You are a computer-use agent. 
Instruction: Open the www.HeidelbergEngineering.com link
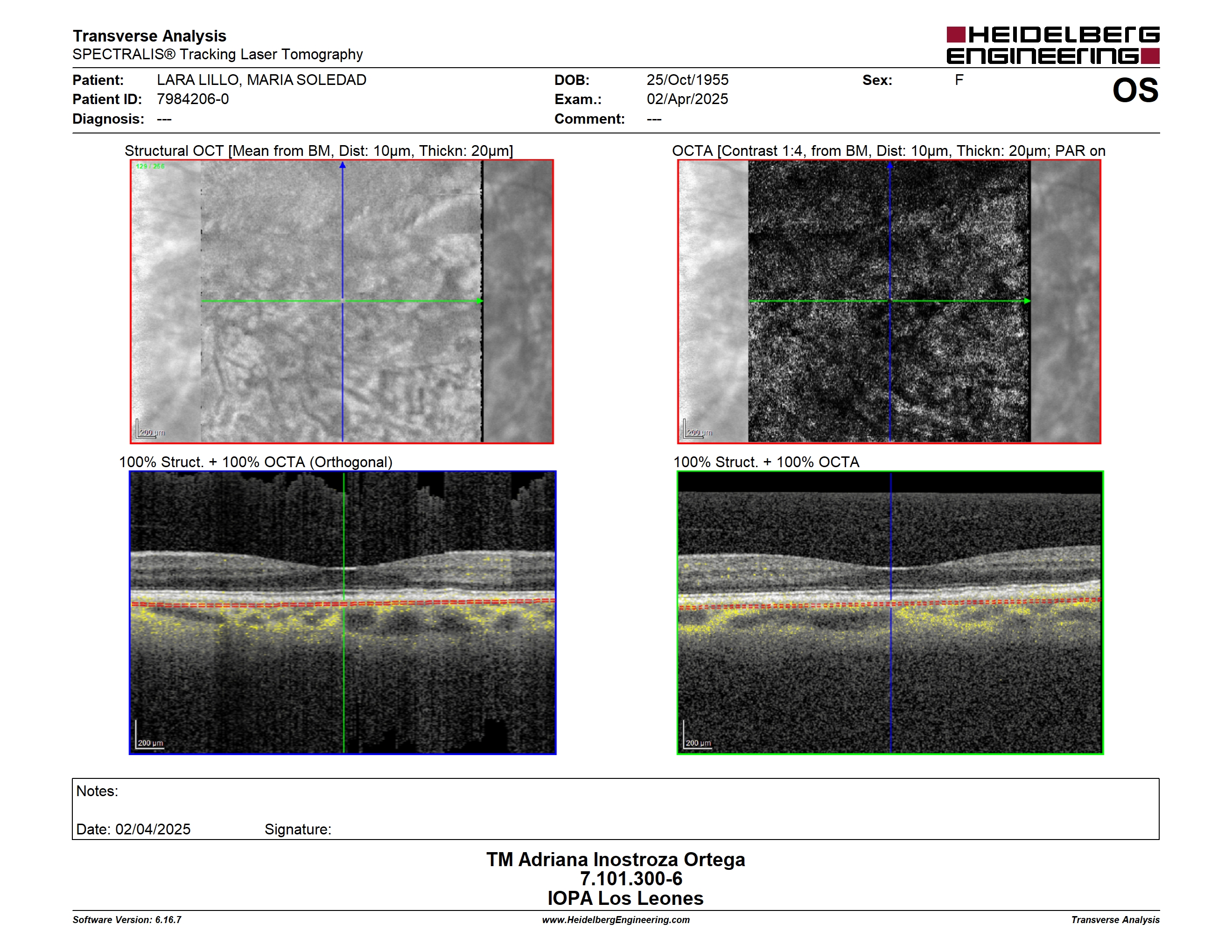pos(616,919)
